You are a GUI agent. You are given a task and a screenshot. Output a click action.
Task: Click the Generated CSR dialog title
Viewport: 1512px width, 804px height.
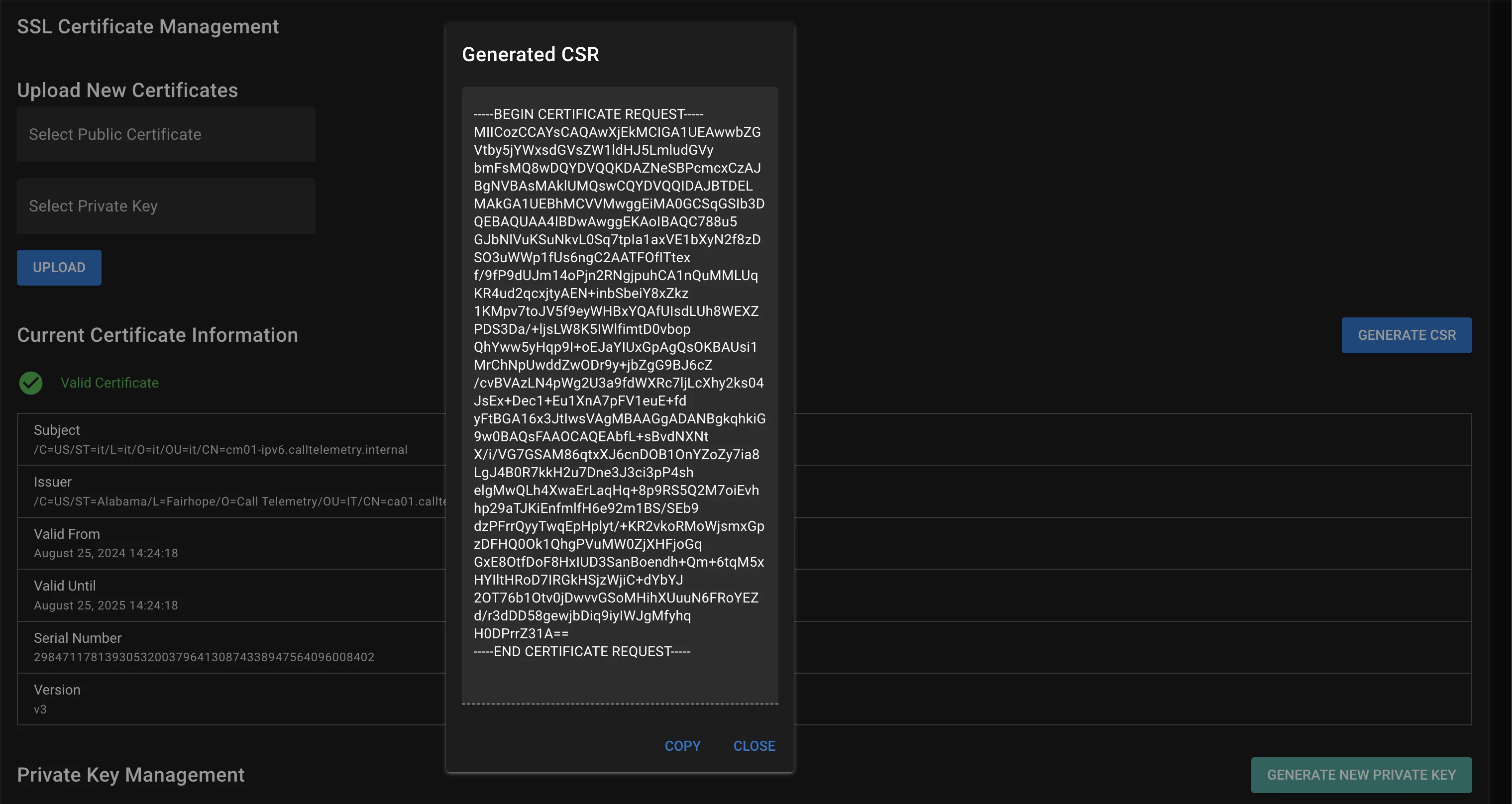click(530, 55)
